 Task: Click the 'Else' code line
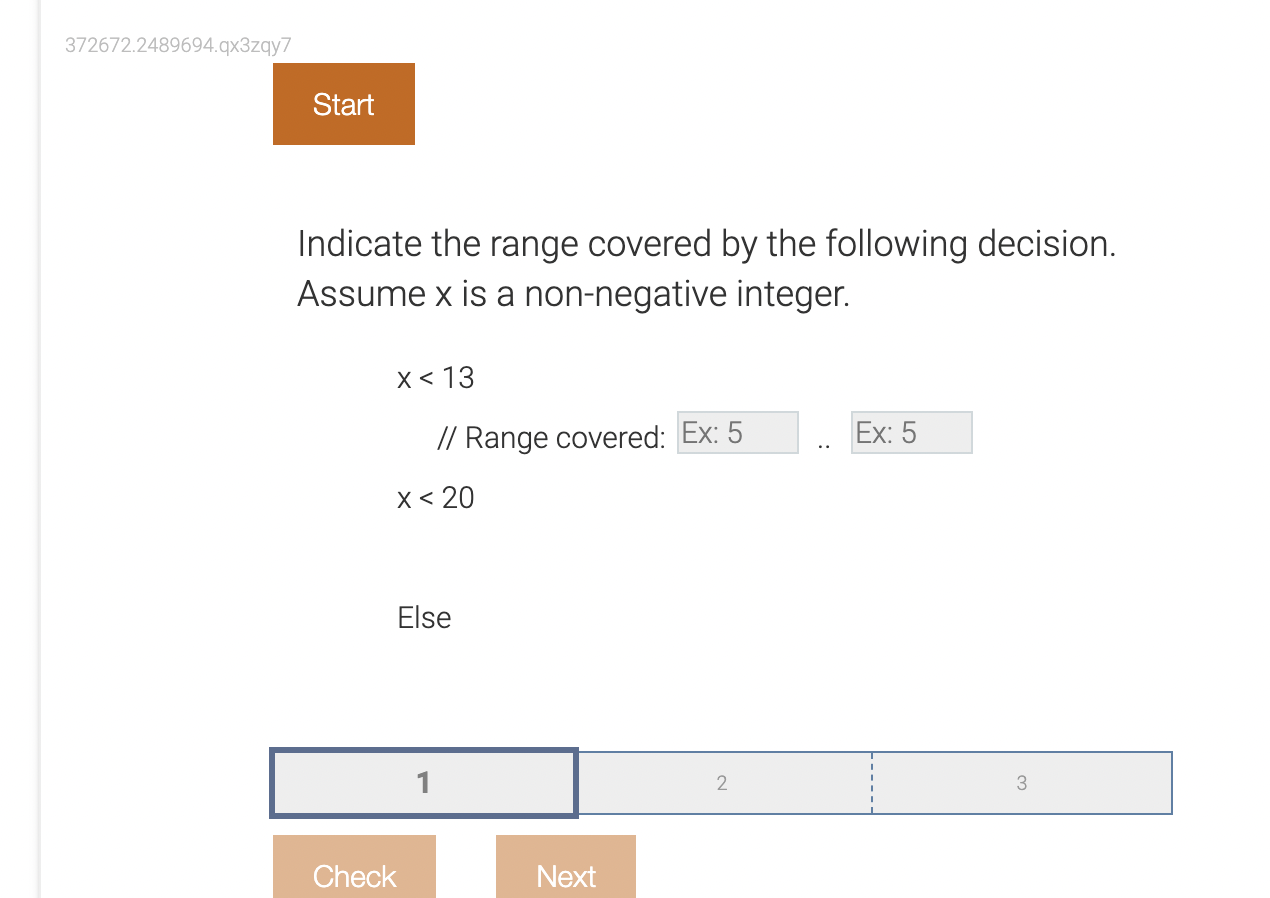(423, 617)
